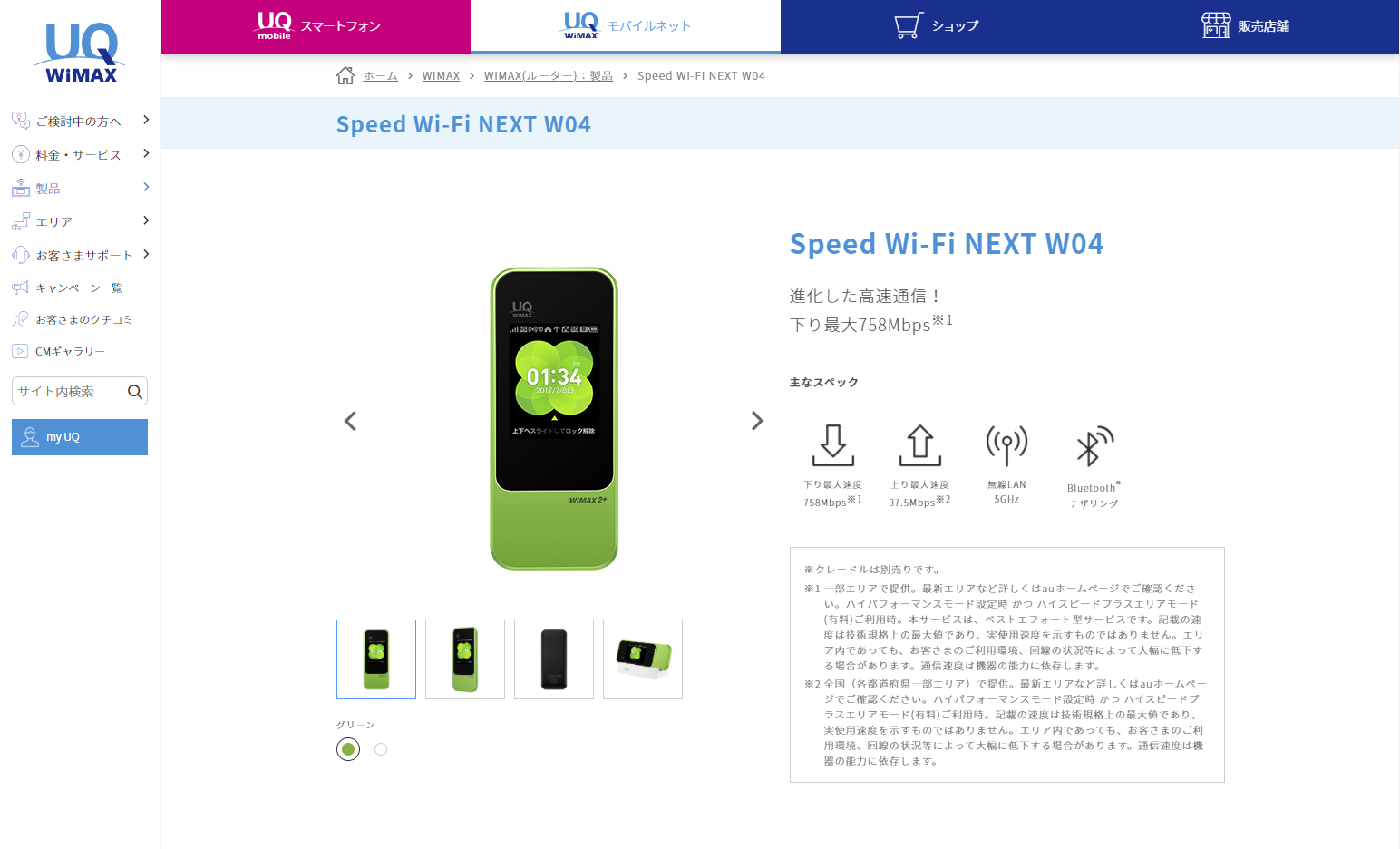The height and width of the screenshot is (849, 1400).
Task: Show previous product image with left arrow
Action: [x=351, y=421]
